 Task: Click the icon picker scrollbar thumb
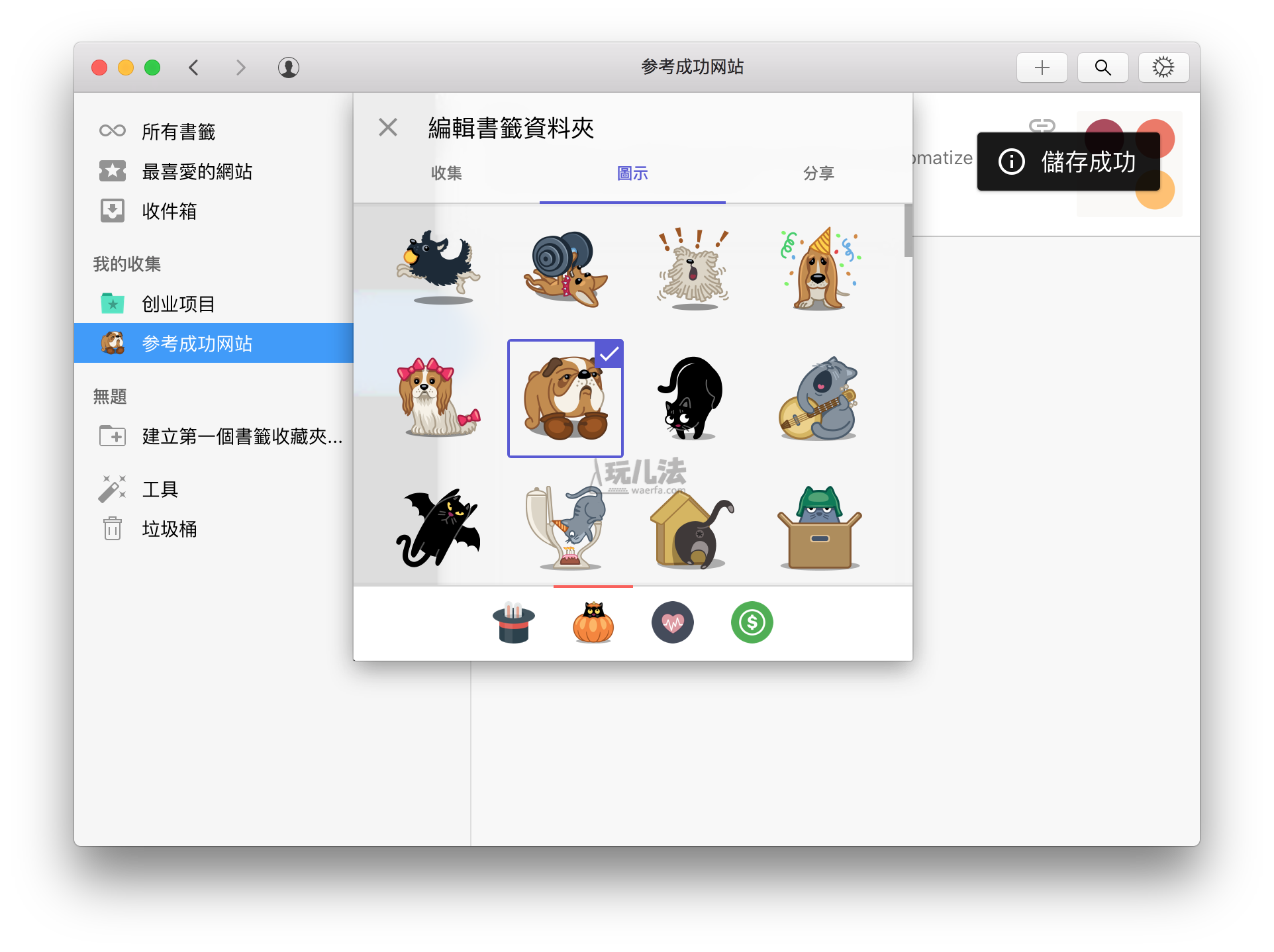click(x=908, y=230)
